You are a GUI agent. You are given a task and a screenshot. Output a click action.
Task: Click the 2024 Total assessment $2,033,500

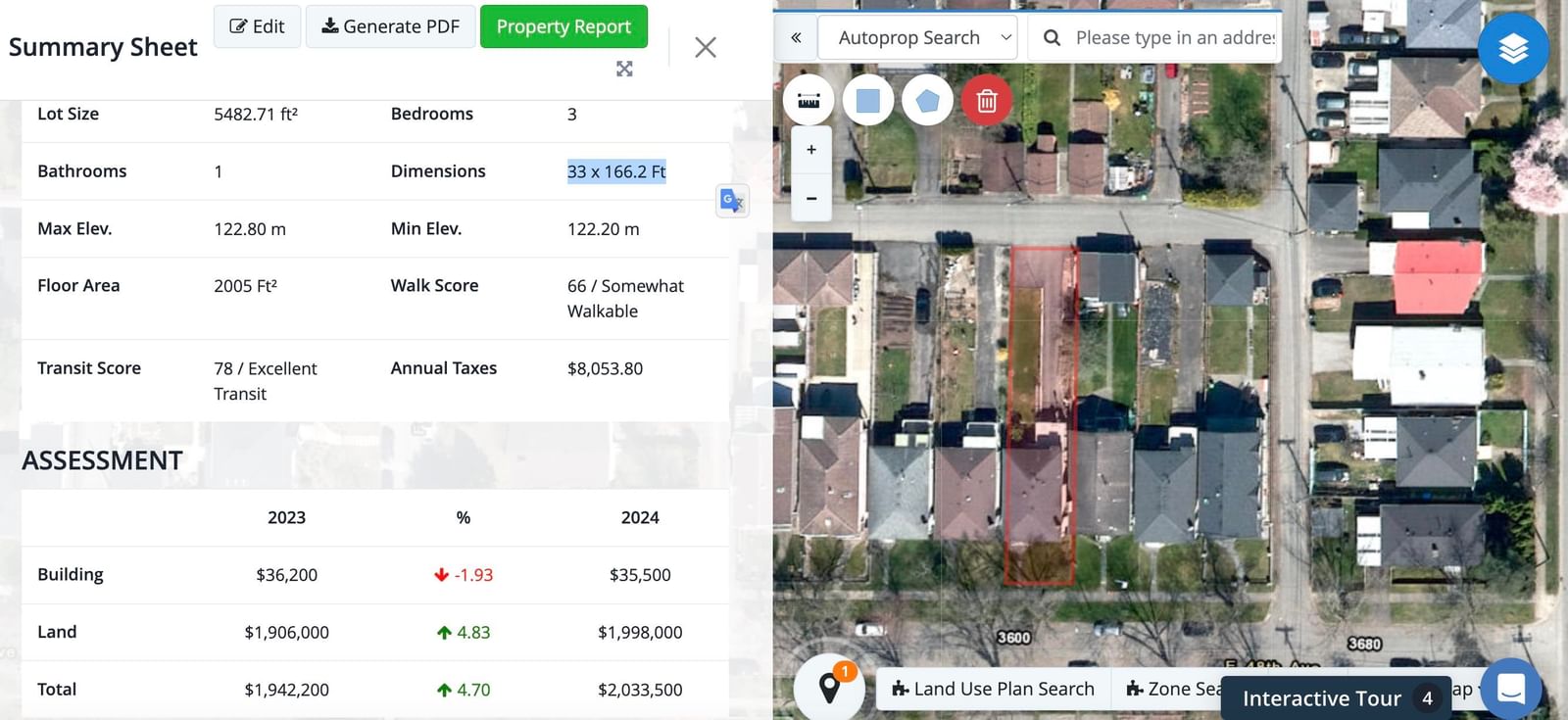tap(640, 690)
